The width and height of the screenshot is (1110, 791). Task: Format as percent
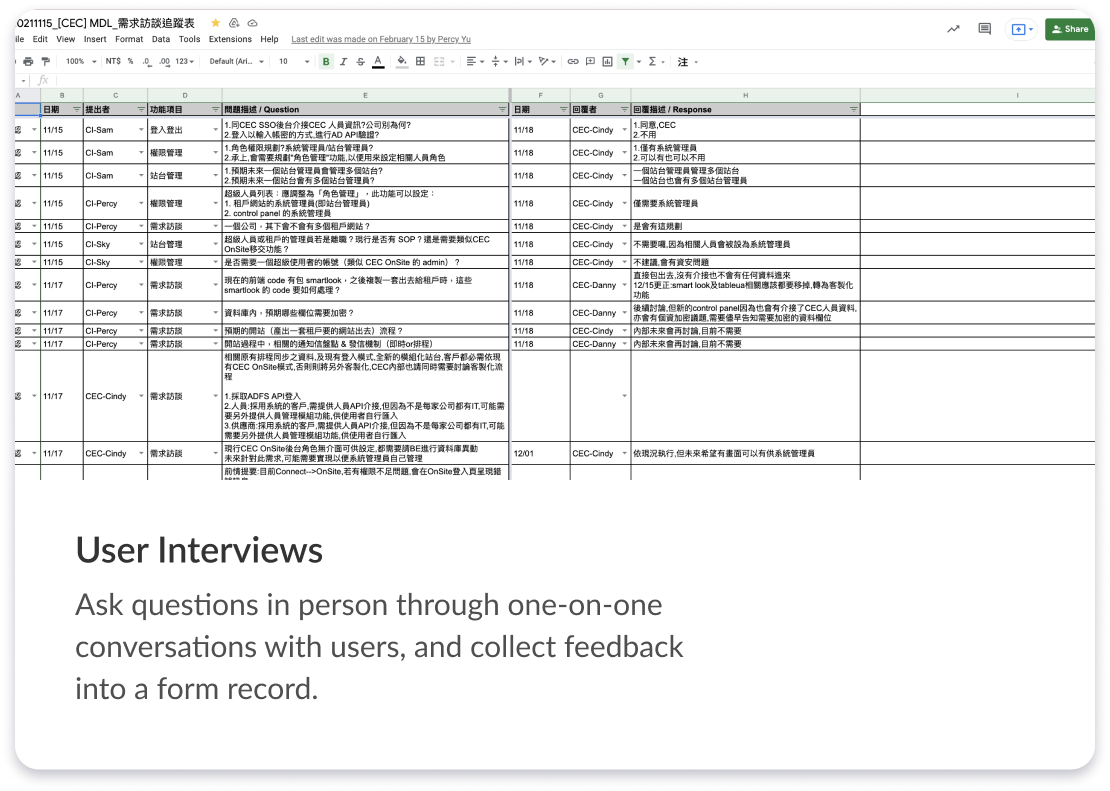coord(130,62)
